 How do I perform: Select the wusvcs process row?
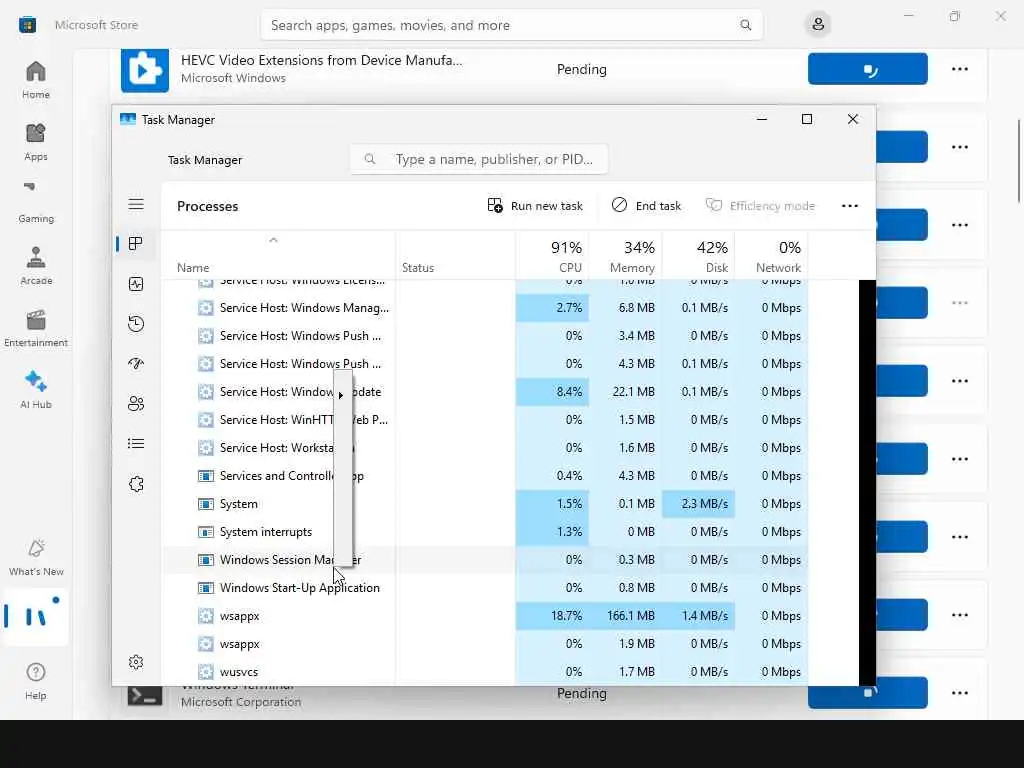point(485,672)
